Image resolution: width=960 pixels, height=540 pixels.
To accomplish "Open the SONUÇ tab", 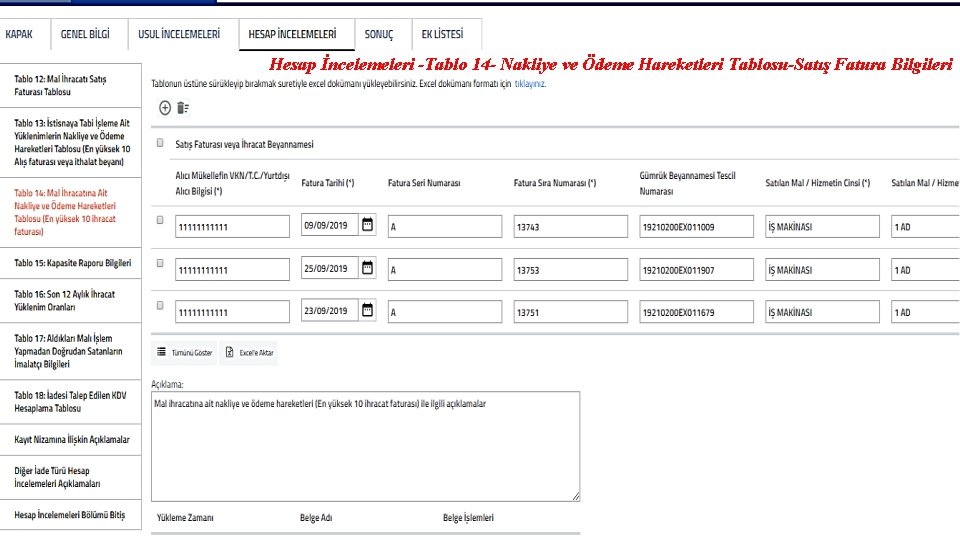I will point(379,34).
